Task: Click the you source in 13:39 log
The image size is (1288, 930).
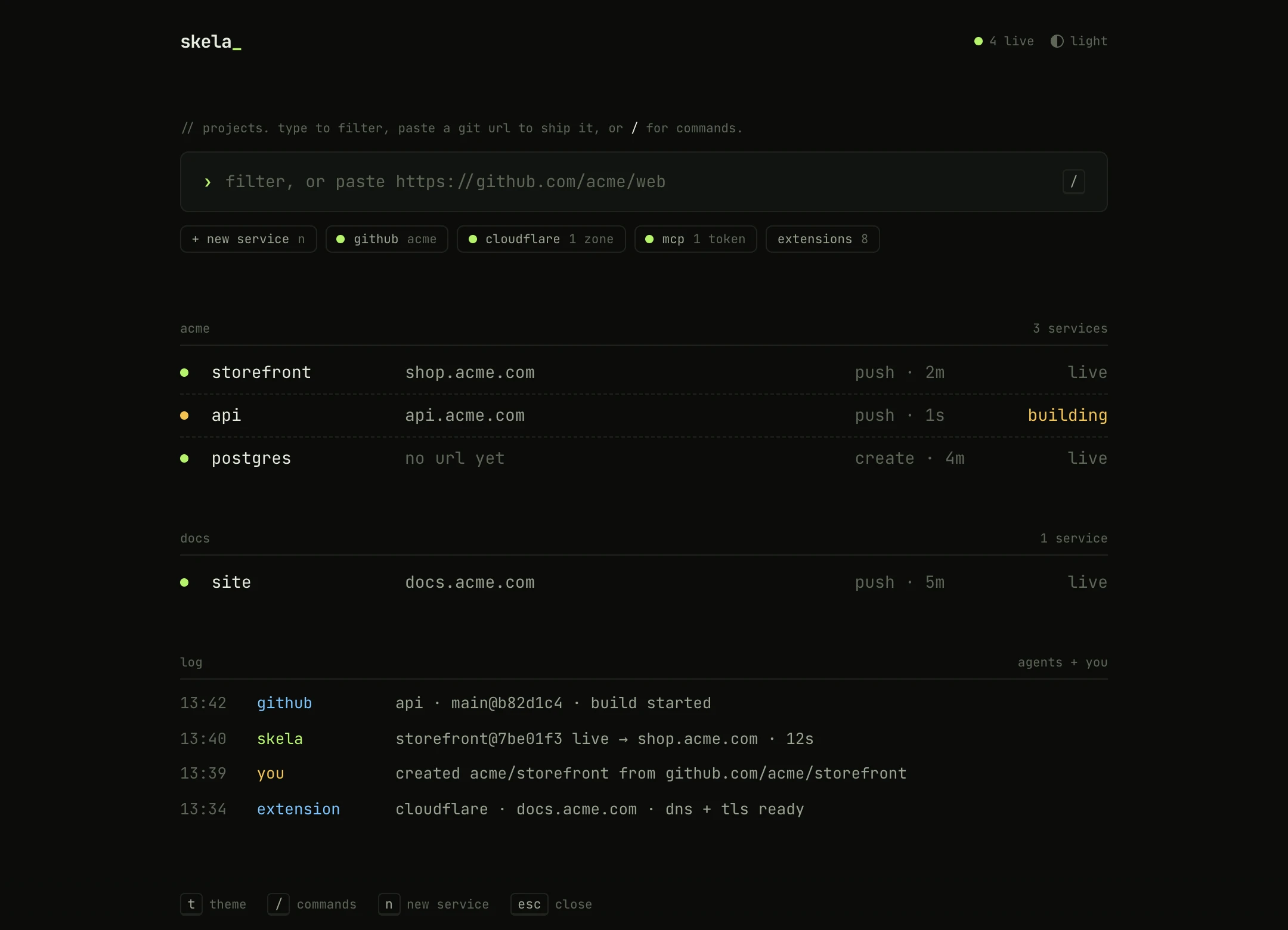Action: [271, 774]
